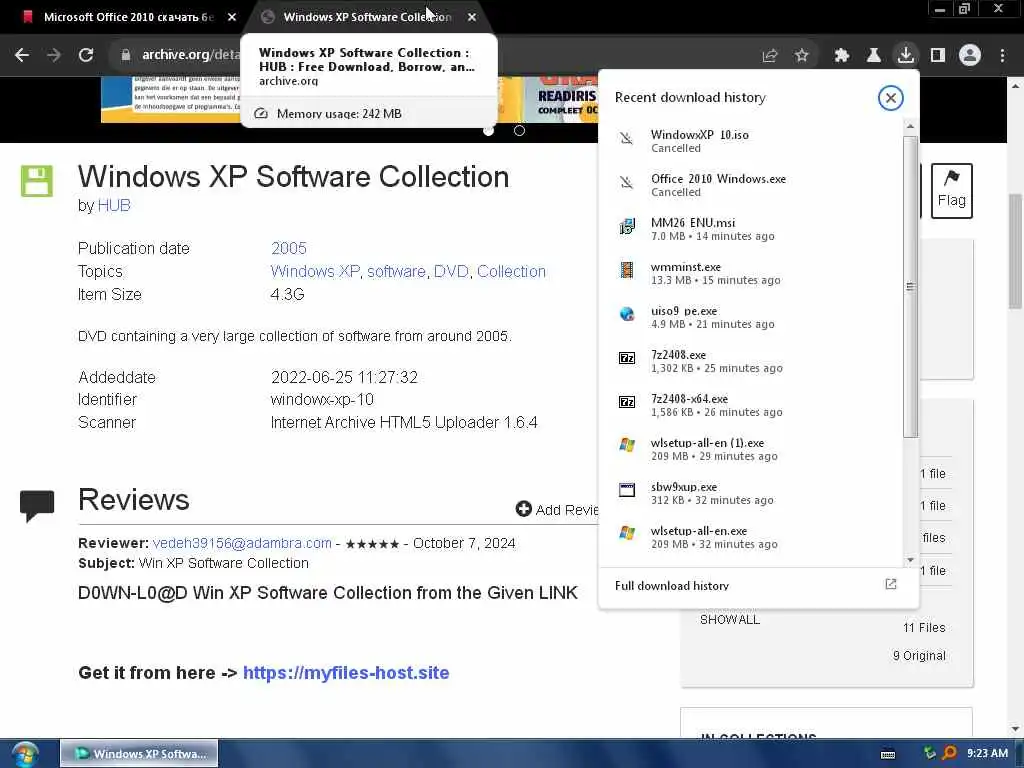Click the magnifier tray icon
Screen dimensions: 1024x768
click(x=949, y=753)
